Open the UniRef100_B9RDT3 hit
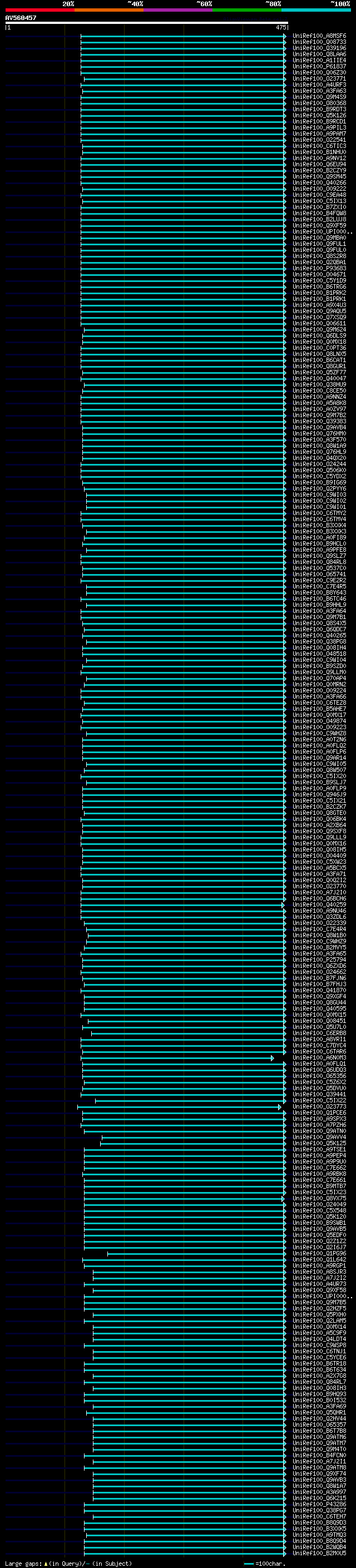The height and width of the screenshot is (1568, 356). tap(319, 109)
